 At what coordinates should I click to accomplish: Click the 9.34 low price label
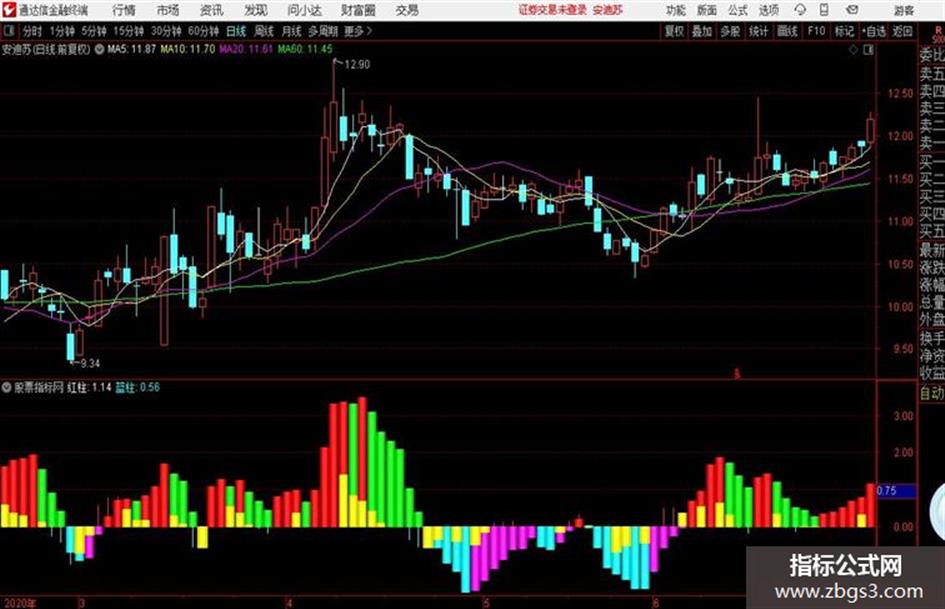click(90, 363)
